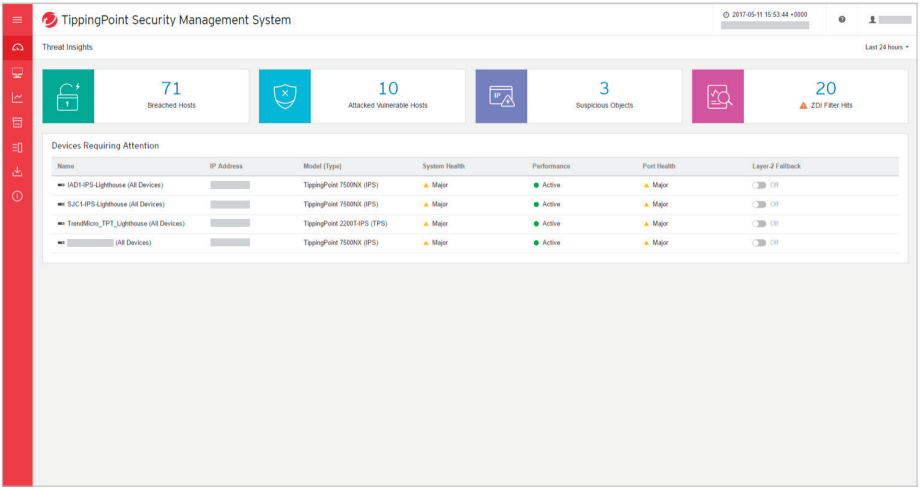Click the green Breached Hosts padlock tile
Viewport: 922px width, 490px height.
[68, 96]
